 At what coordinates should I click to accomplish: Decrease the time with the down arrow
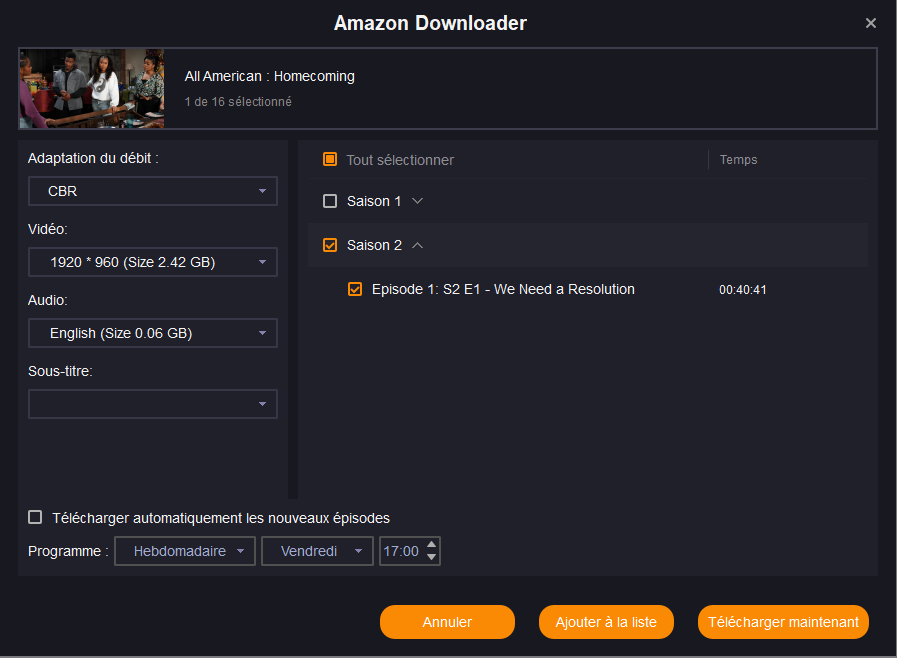432,557
